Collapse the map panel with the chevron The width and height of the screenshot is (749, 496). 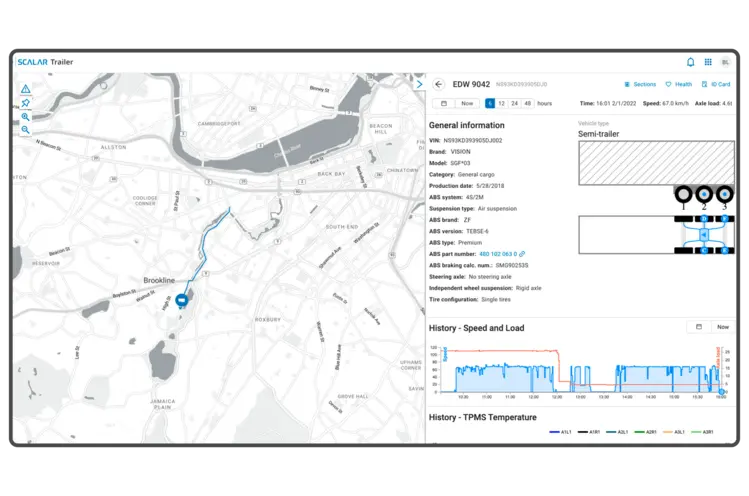(420, 84)
